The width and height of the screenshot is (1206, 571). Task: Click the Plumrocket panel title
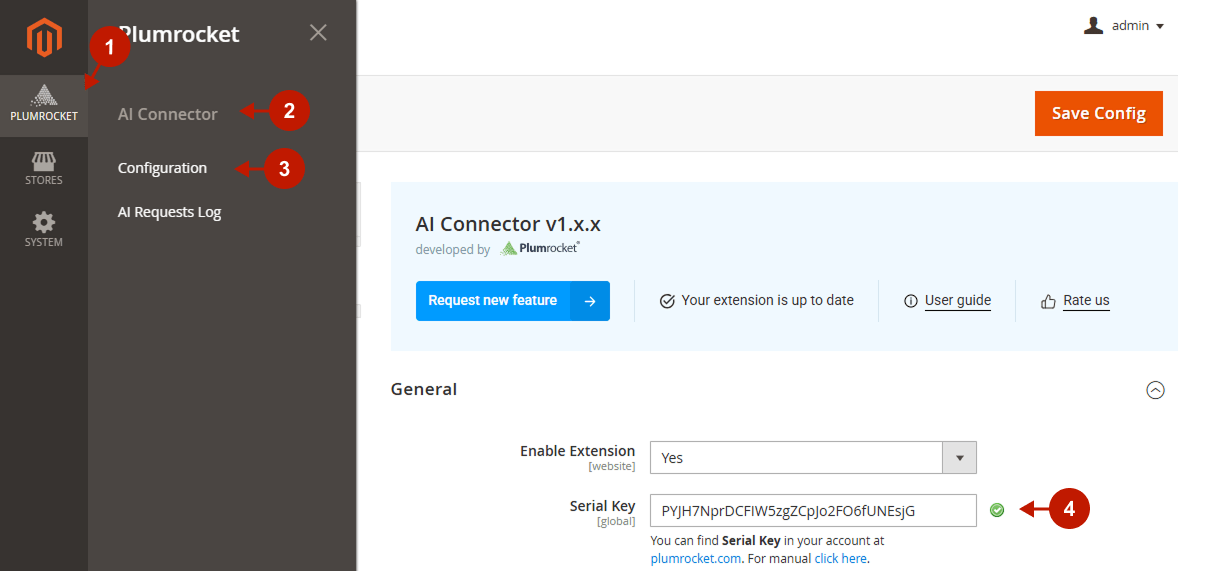pyautogui.click(x=179, y=34)
